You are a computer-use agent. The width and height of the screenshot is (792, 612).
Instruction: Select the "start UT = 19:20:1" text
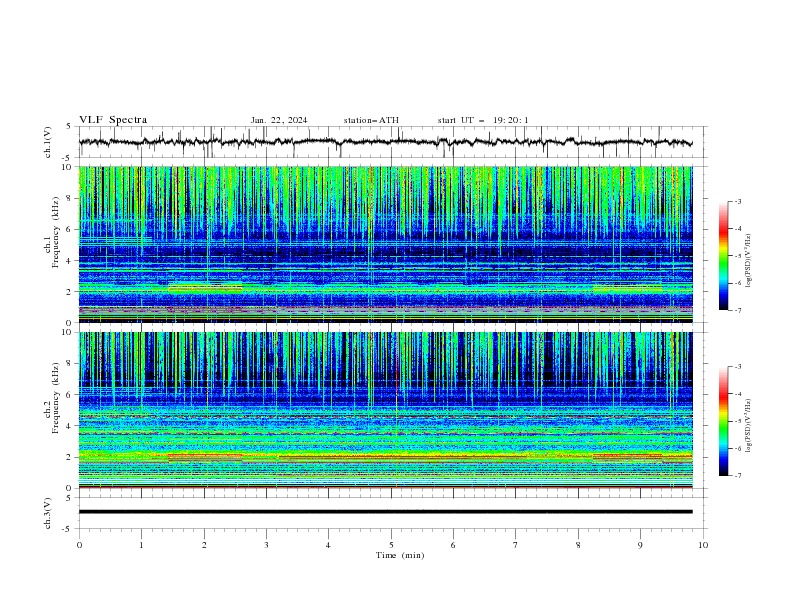[483, 120]
